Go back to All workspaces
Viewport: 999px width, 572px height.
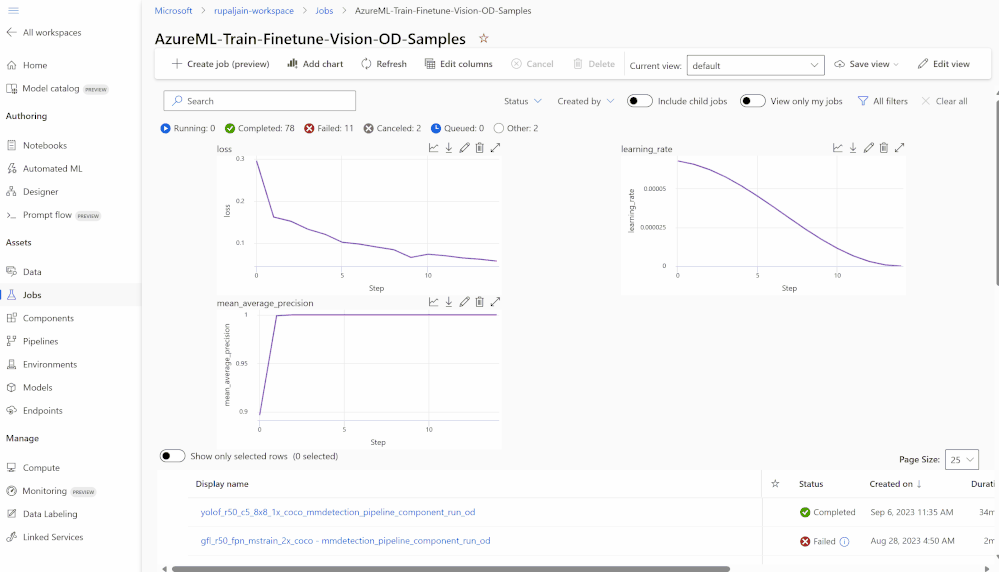[44, 32]
